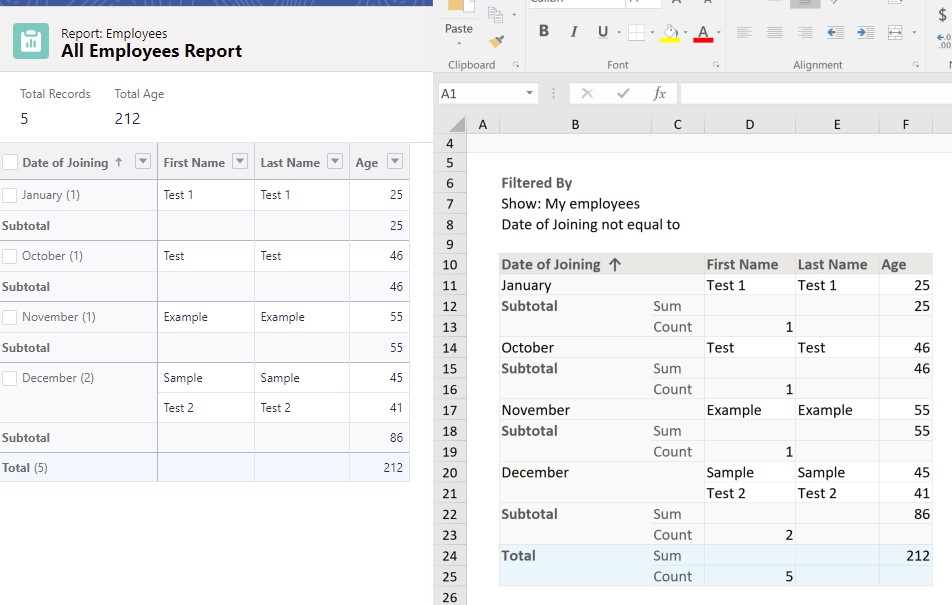Select column D header in Excel
The height and width of the screenshot is (605, 952).
click(x=750, y=125)
